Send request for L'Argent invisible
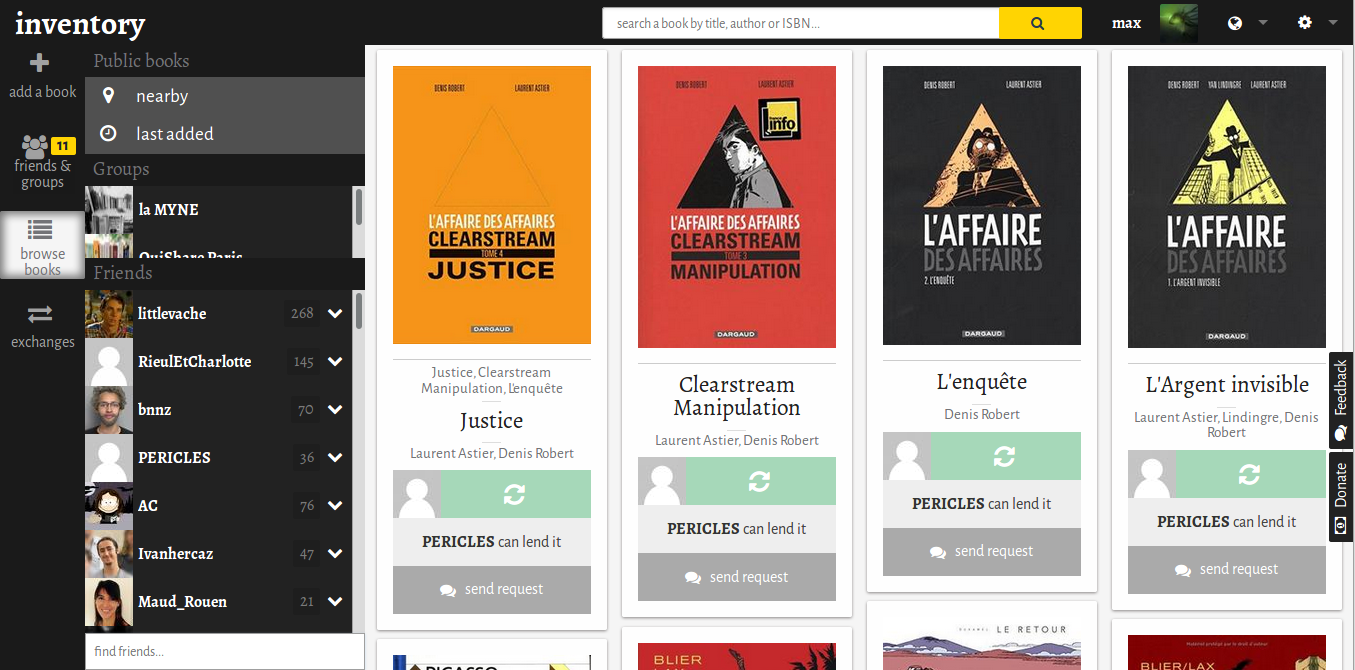This screenshot has height=670, width=1355. tap(1227, 570)
